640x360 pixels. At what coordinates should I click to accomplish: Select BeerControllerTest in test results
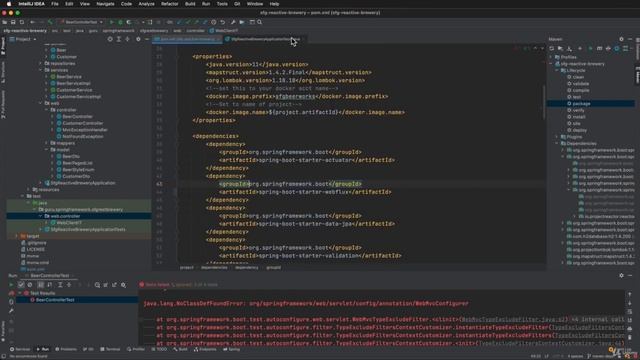(55, 300)
